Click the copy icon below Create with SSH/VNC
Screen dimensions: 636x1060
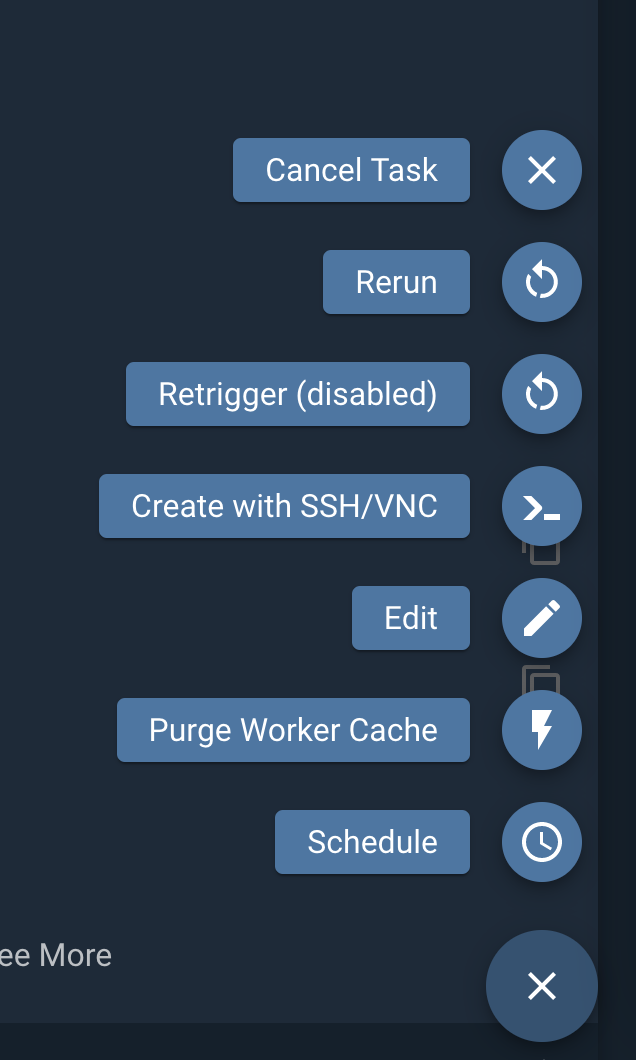tap(541, 551)
